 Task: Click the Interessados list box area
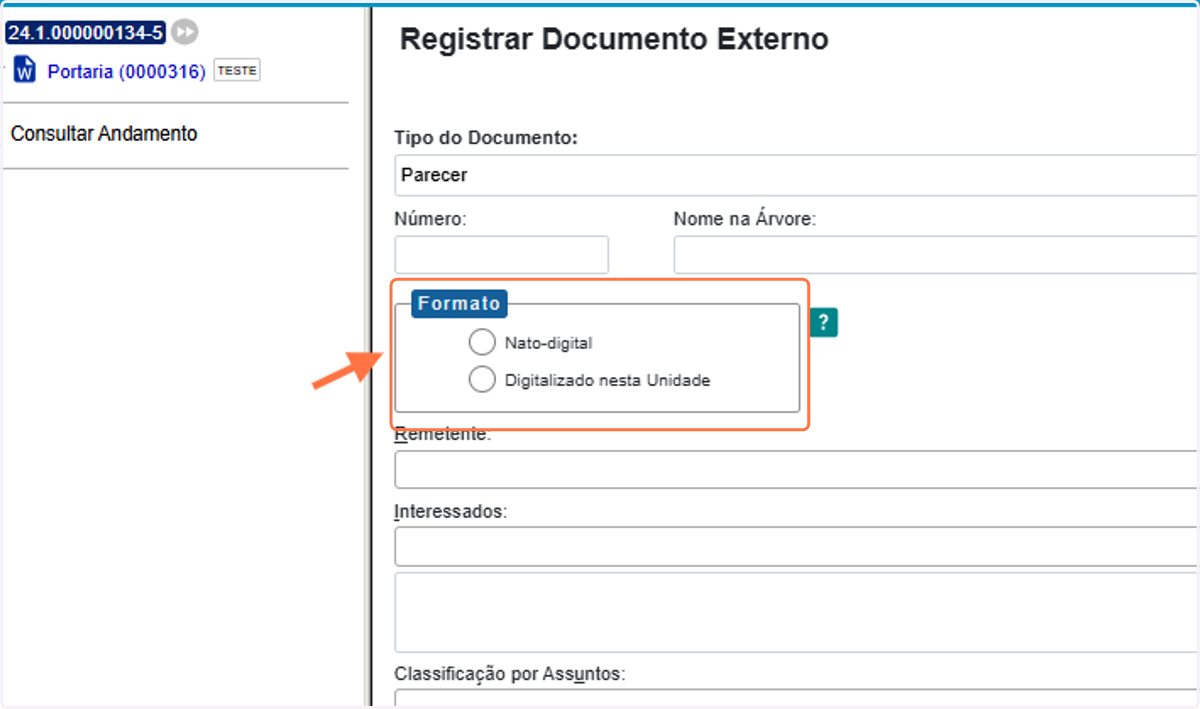coord(797,612)
